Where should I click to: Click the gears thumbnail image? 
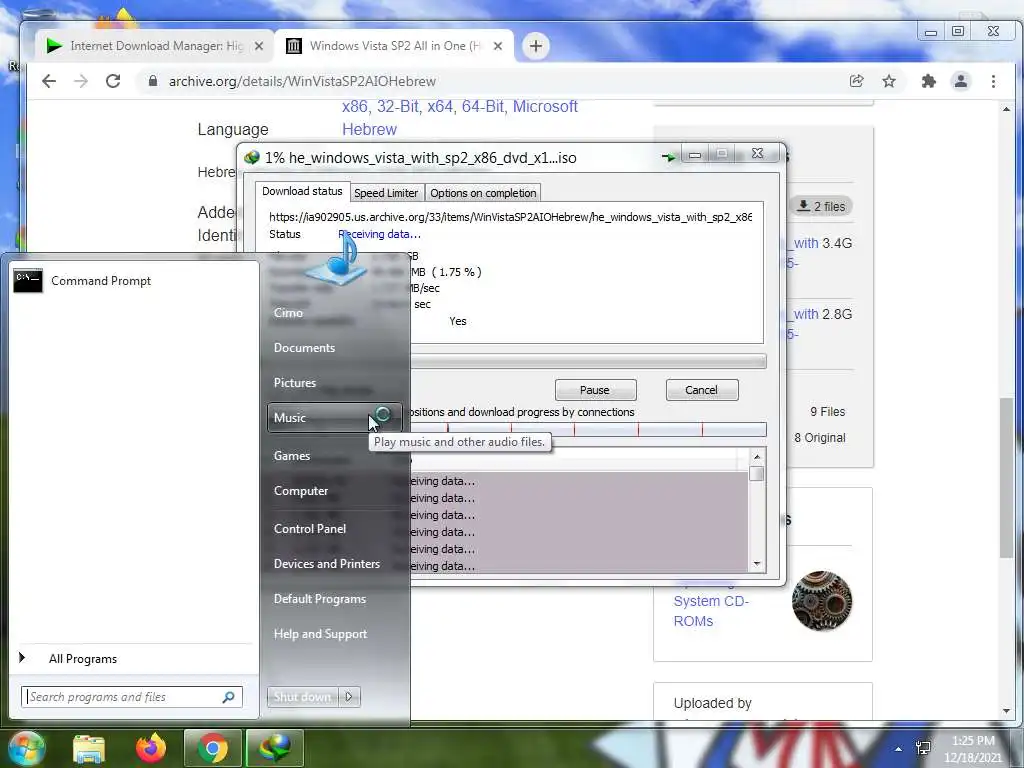(x=822, y=601)
